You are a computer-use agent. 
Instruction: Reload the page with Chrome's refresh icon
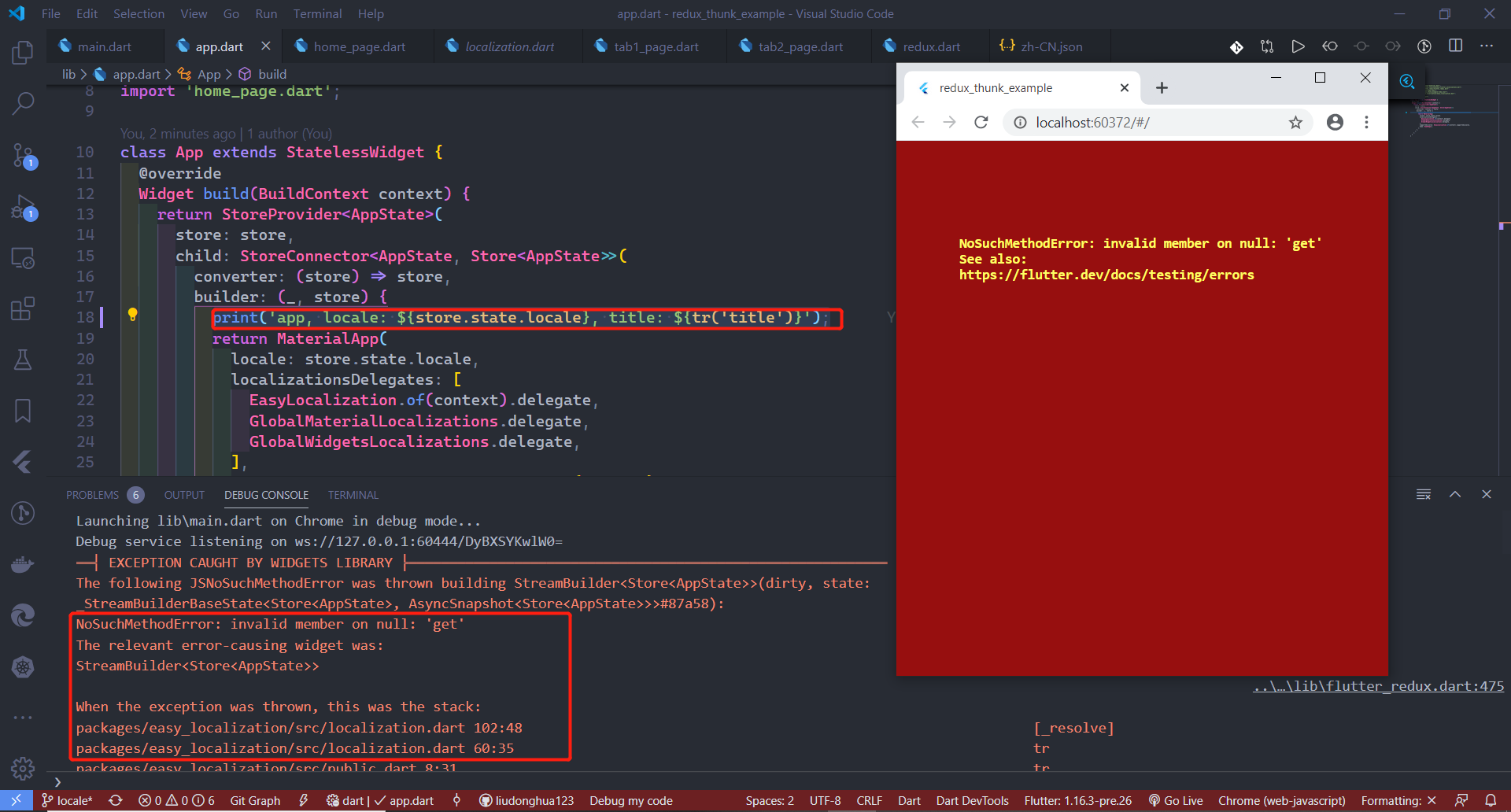tap(981, 122)
